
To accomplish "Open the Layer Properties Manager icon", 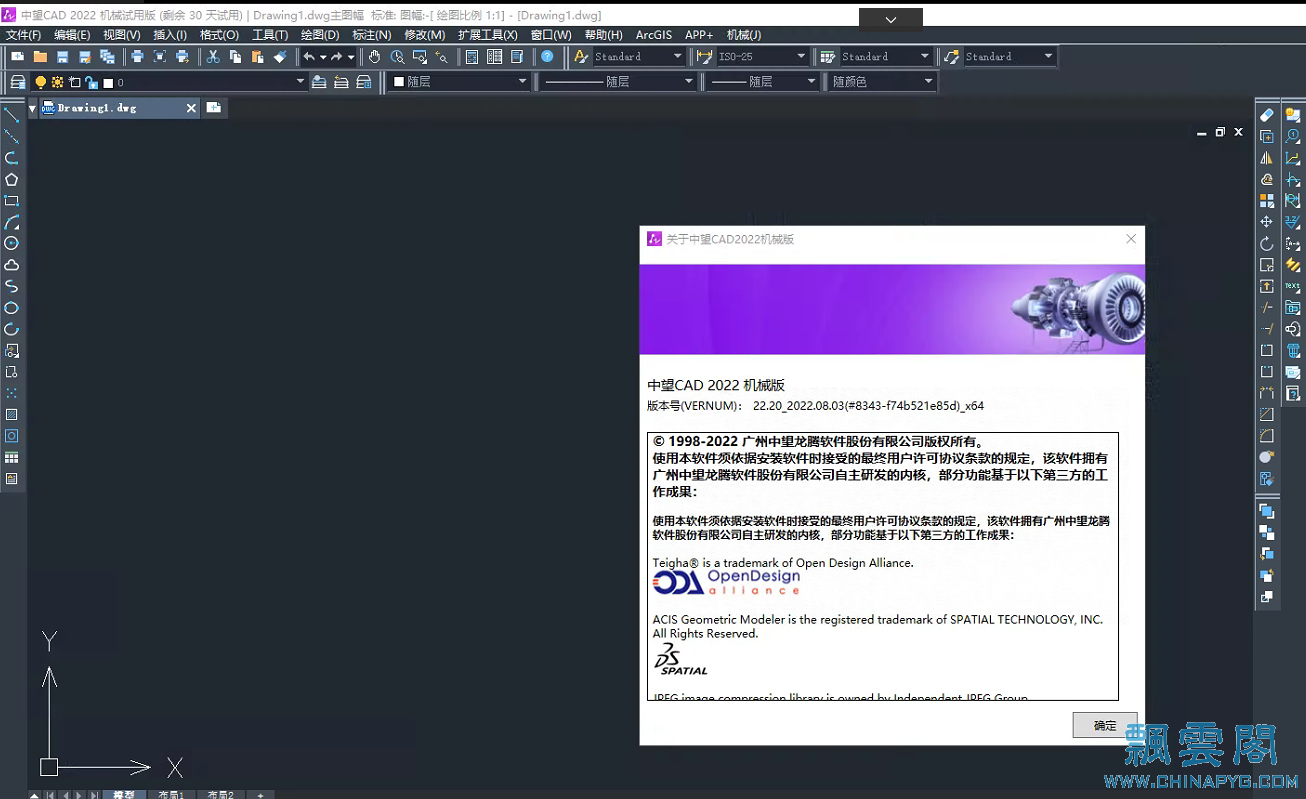I will point(18,82).
